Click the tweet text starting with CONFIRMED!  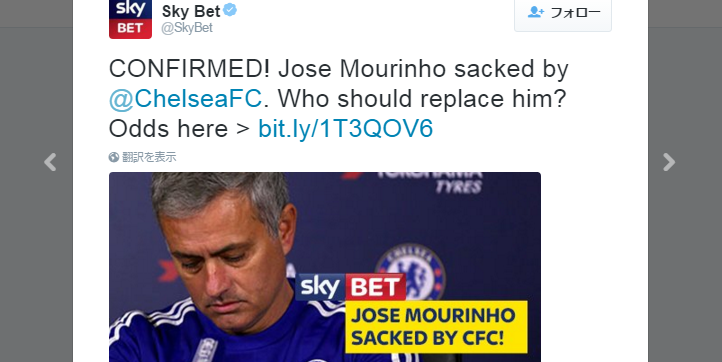coord(338,99)
